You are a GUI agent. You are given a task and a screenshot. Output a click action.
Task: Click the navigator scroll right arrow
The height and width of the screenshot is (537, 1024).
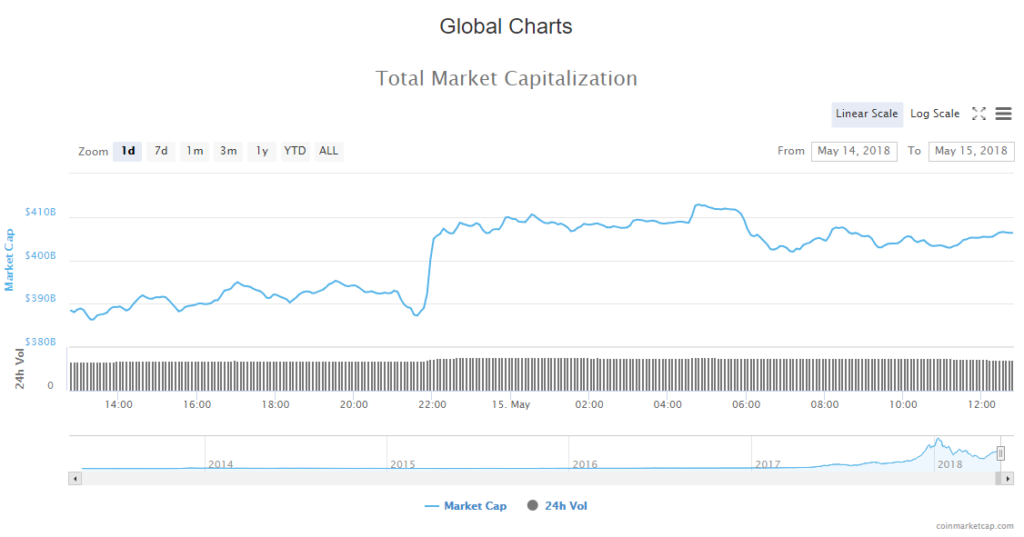pyautogui.click(x=1008, y=478)
